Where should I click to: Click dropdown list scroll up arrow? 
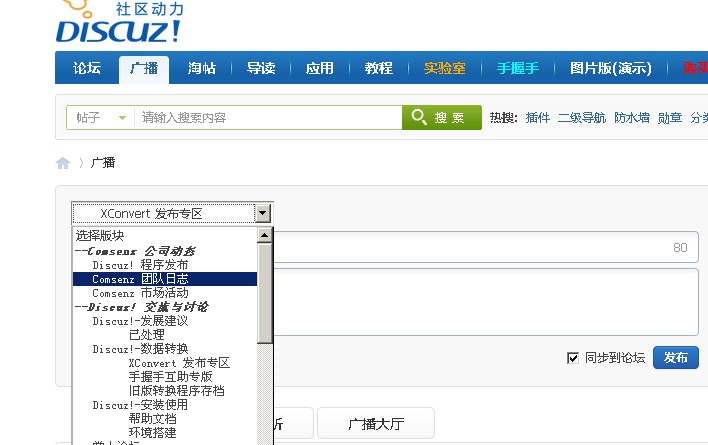pyautogui.click(x=265, y=235)
